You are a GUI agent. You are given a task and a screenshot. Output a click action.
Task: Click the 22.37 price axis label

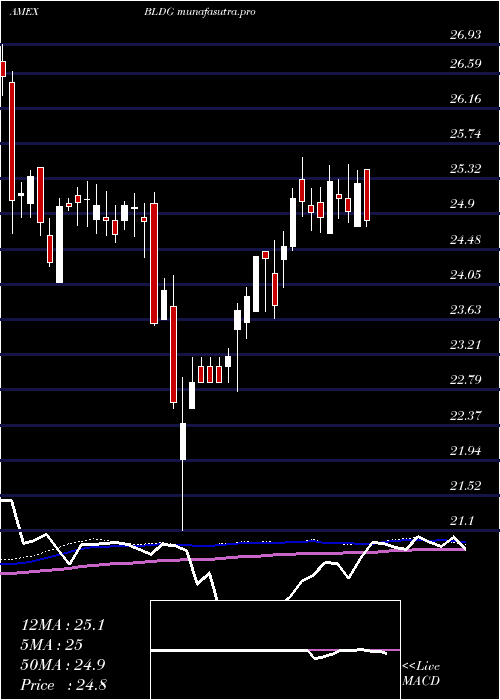click(x=465, y=416)
